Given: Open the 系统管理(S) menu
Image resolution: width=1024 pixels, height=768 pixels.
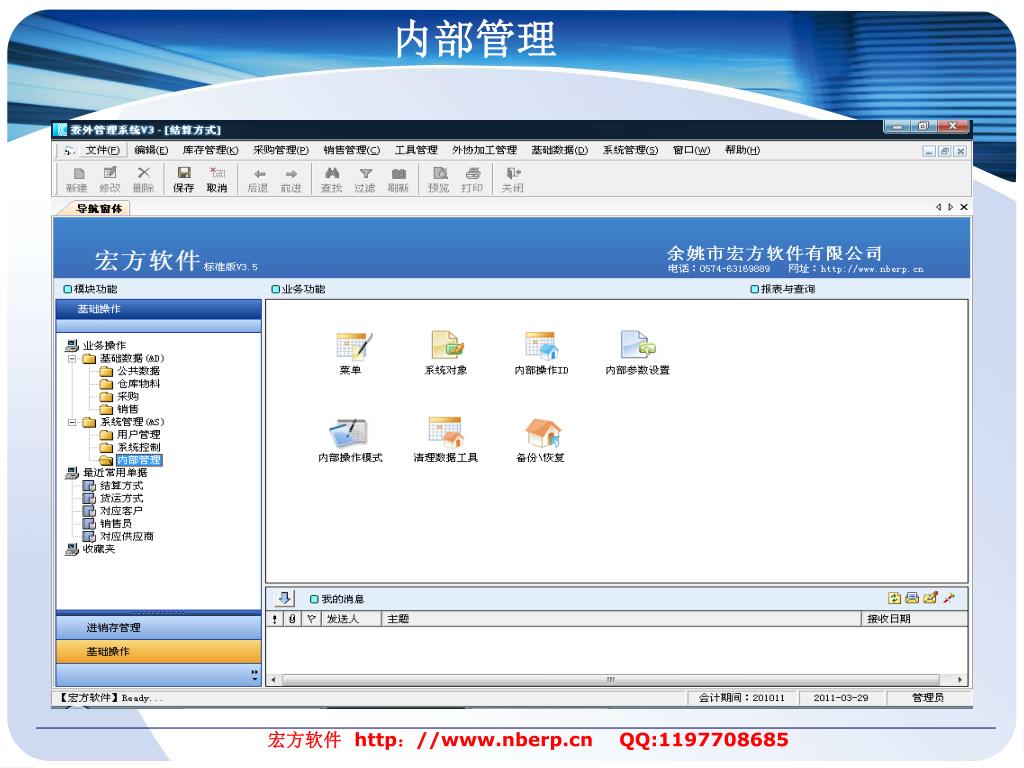Looking at the screenshot, I should [x=630, y=150].
